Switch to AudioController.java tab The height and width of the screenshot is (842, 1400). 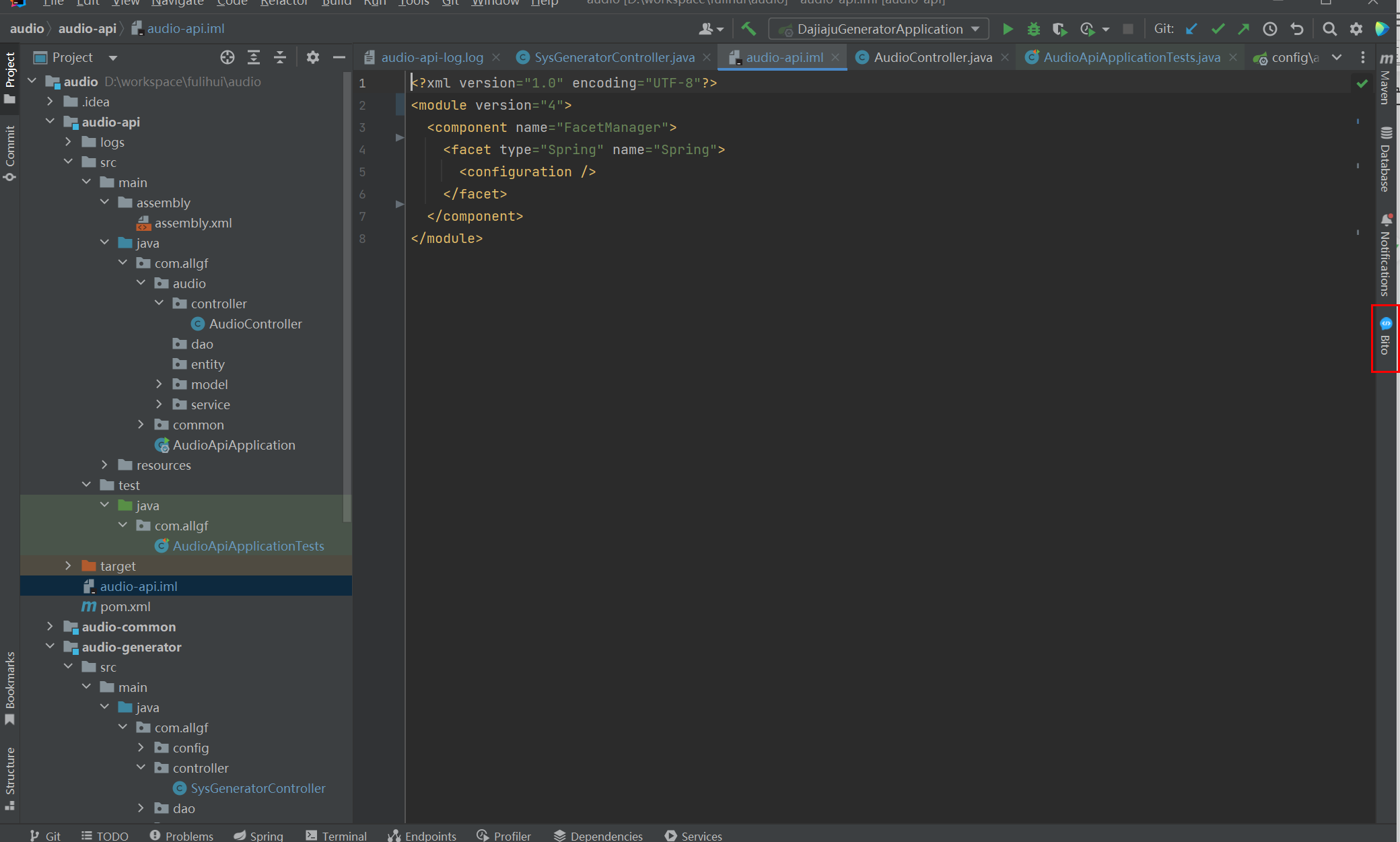click(932, 57)
